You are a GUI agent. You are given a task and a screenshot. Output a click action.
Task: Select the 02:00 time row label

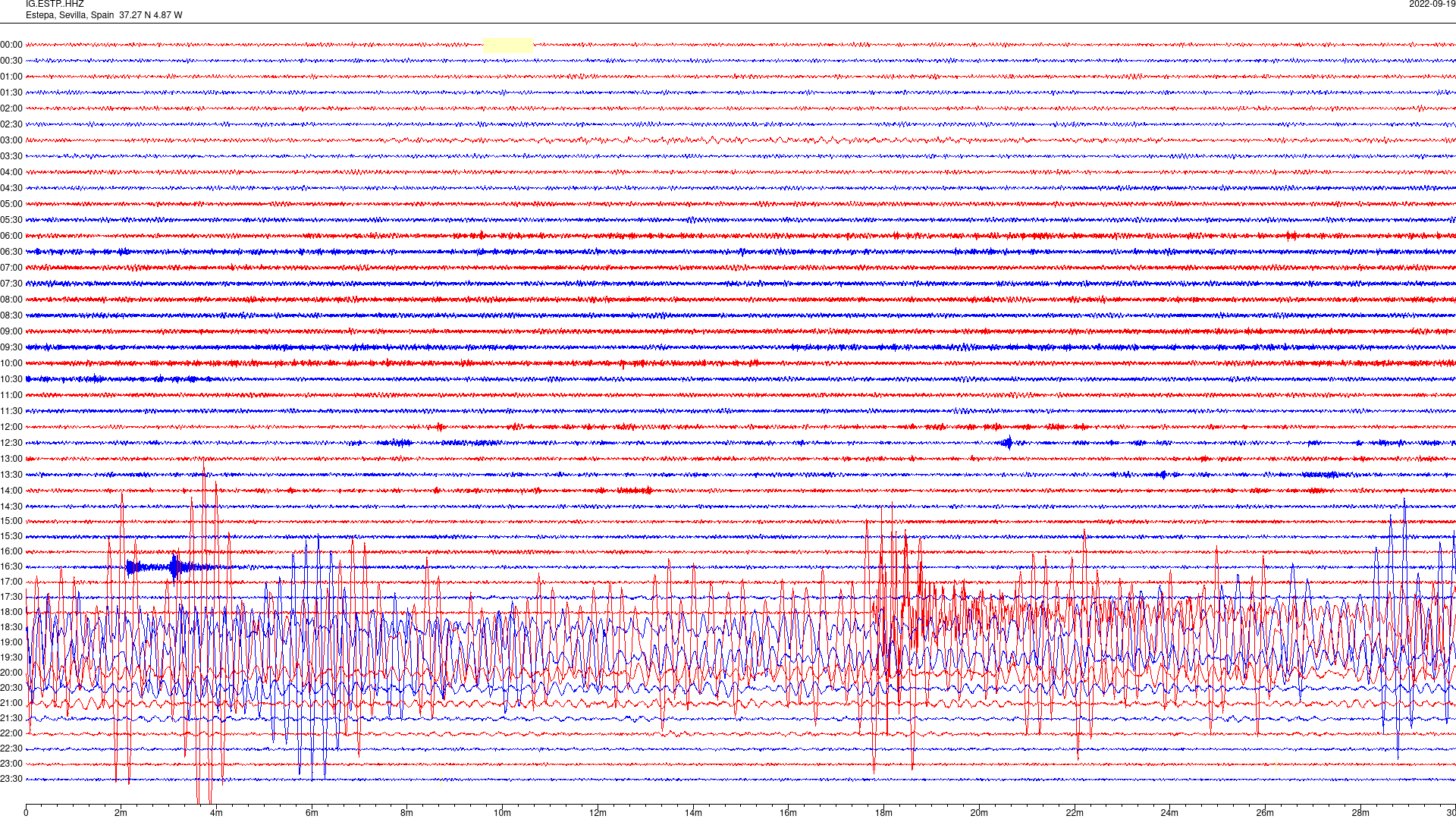point(11,108)
